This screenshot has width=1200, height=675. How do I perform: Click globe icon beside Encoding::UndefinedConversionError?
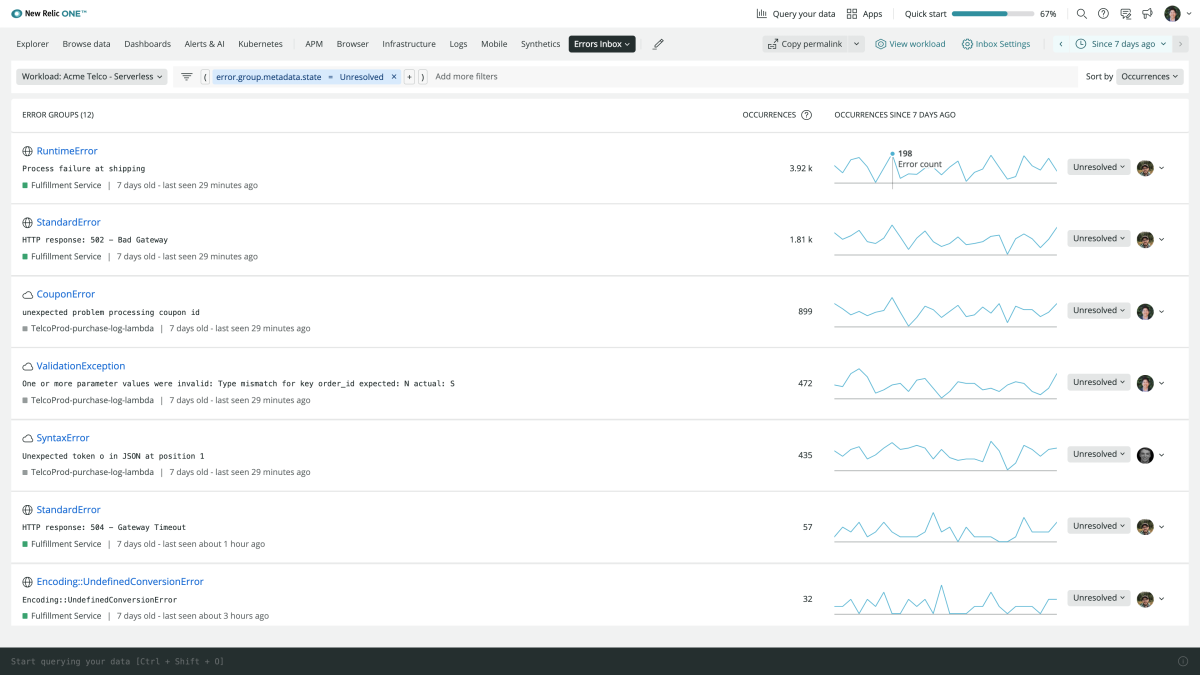pyautogui.click(x=28, y=582)
